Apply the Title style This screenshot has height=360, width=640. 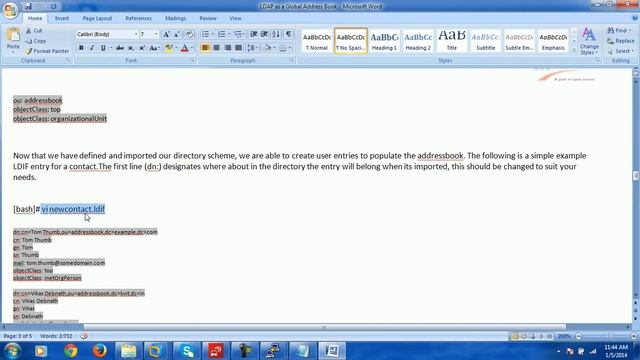[452, 41]
